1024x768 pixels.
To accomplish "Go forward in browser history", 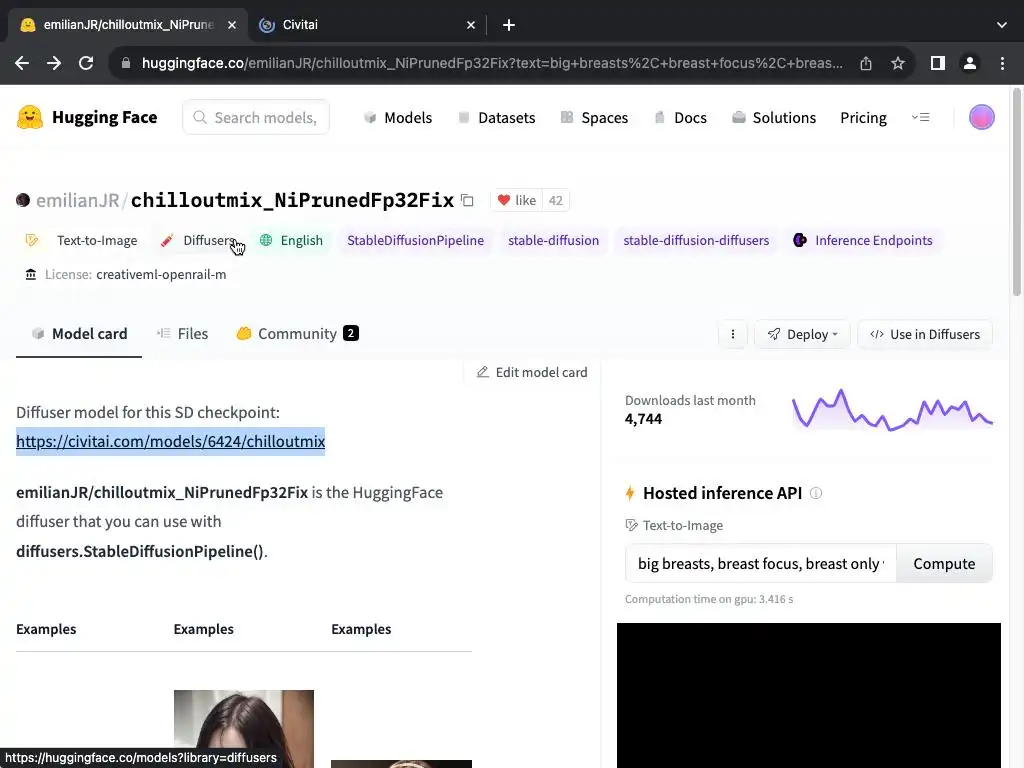I will [54, 63].
